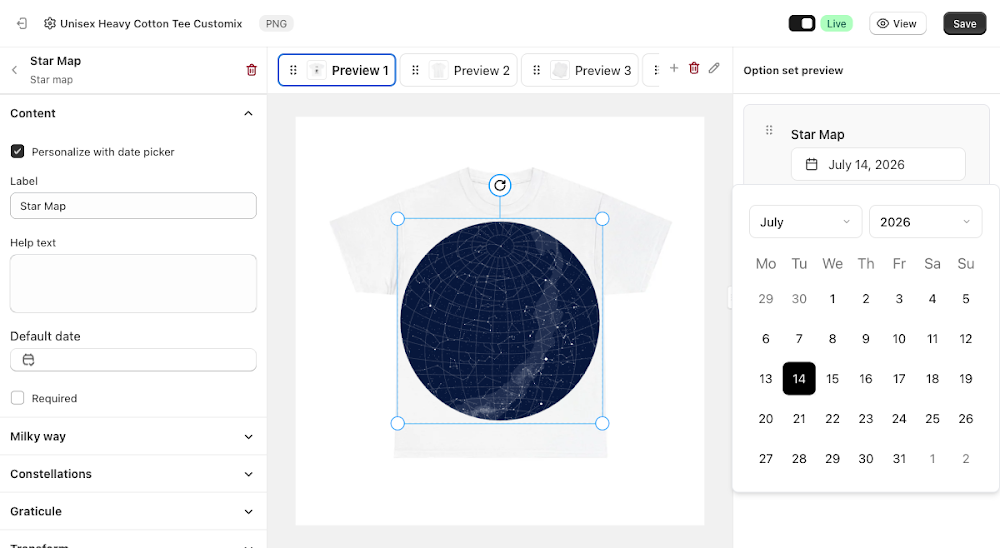
Task: Click the exit editor icon at top left
Action: click(22, 24)
